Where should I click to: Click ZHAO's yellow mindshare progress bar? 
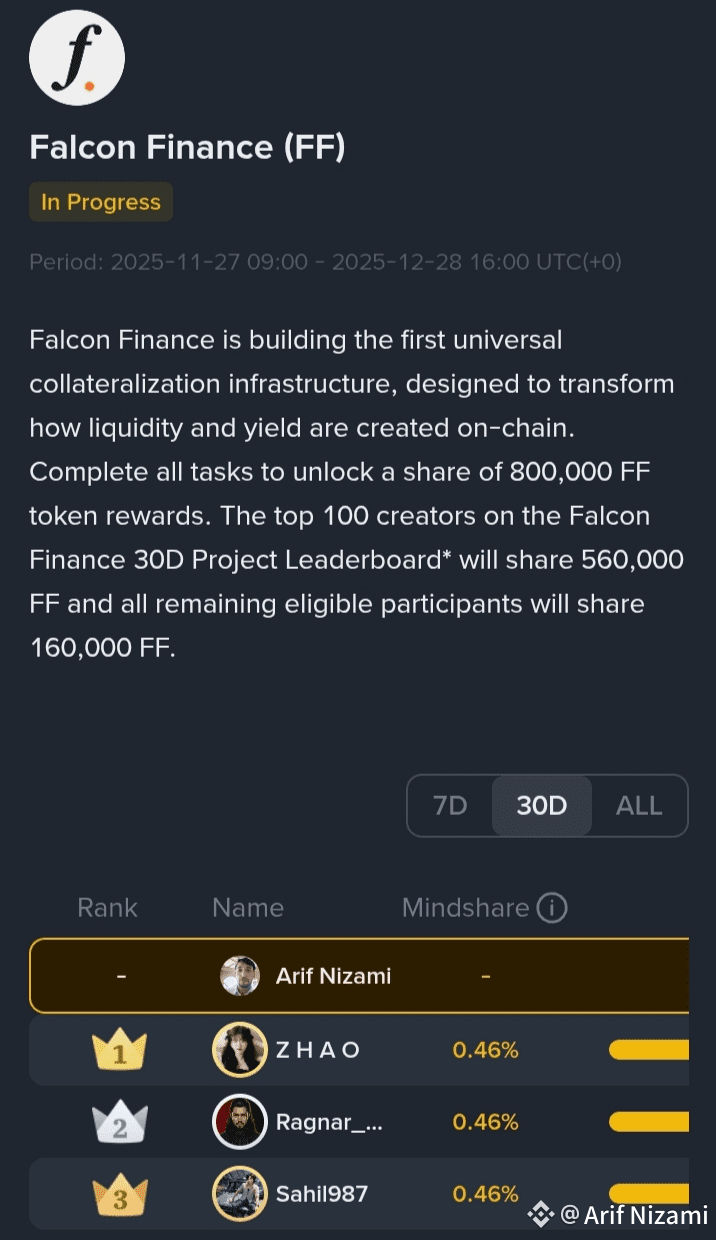click(649, 1050)
